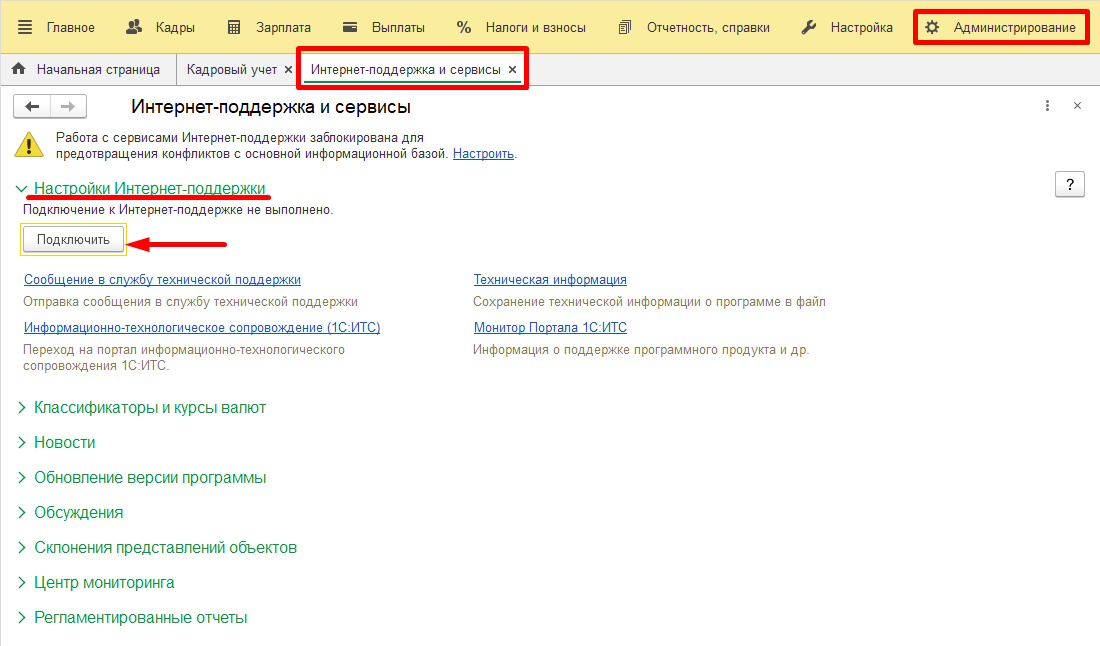Open the Техническая информация link

point(550,279)
